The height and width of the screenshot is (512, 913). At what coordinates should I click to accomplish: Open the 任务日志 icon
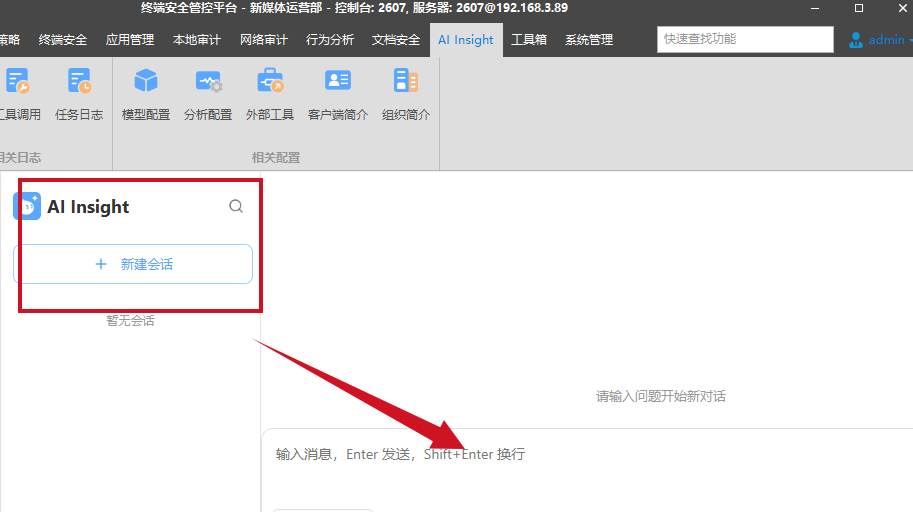[79, 81]
